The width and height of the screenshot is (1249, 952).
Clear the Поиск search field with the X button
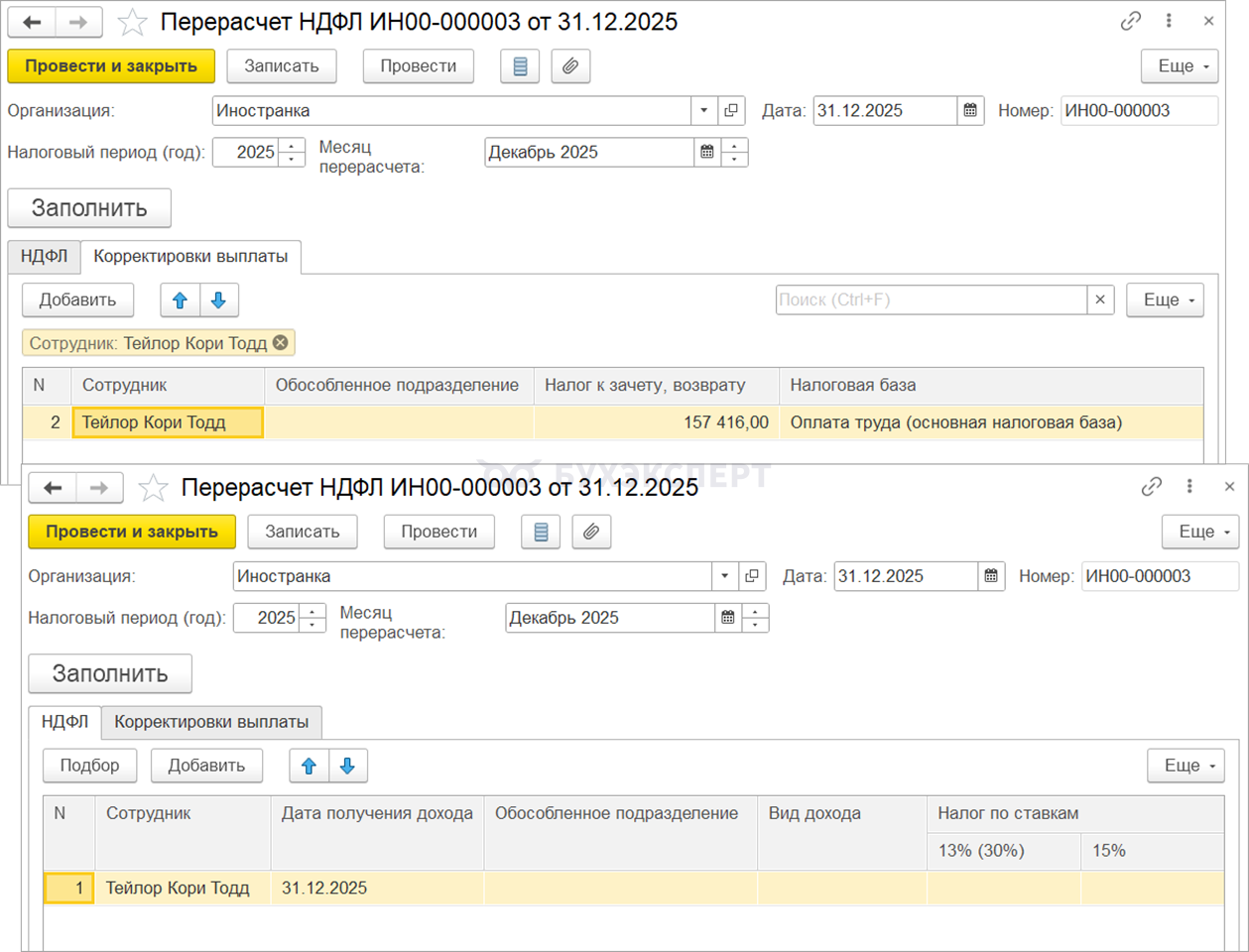click(x=1100, y=299)
